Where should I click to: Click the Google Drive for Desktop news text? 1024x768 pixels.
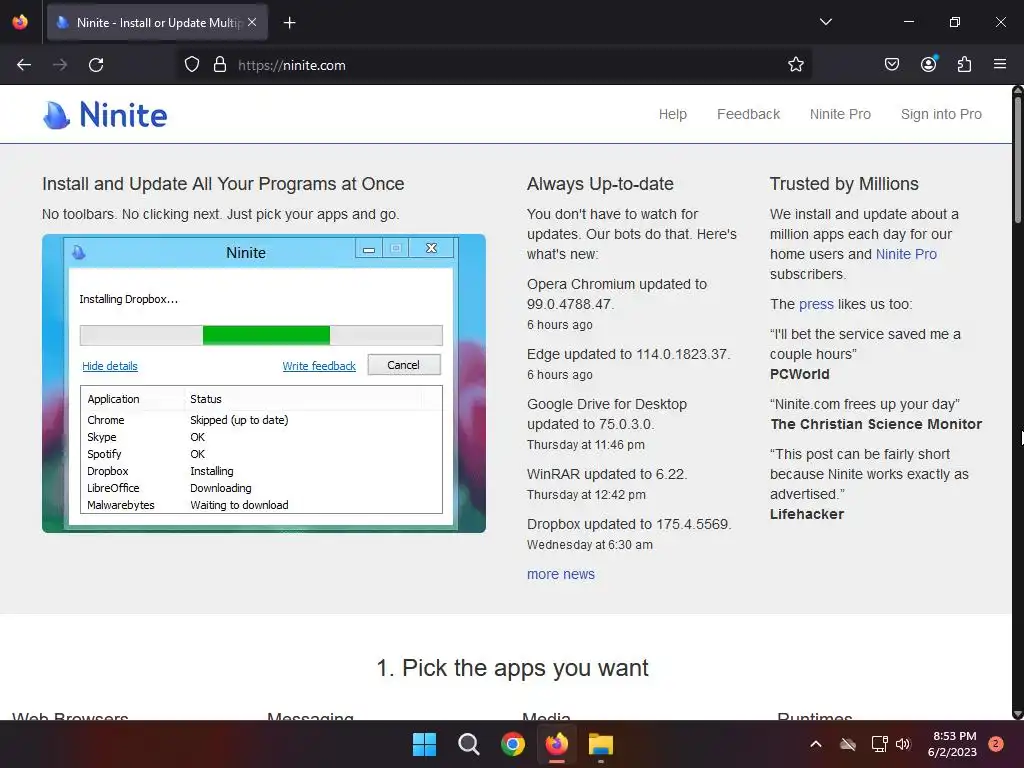607,414
